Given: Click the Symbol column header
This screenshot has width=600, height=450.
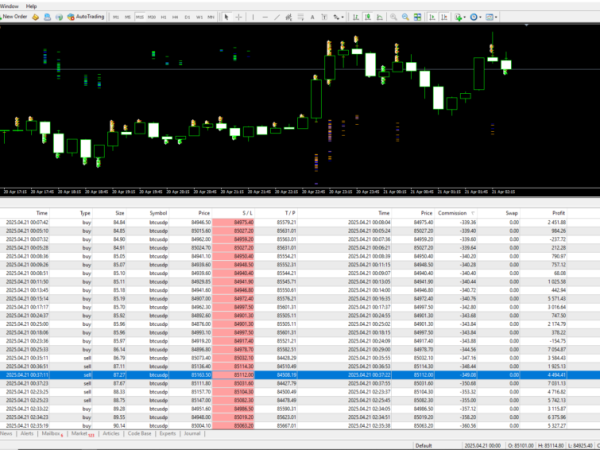Looking at the screenshot, I should [x=159, y=213].
